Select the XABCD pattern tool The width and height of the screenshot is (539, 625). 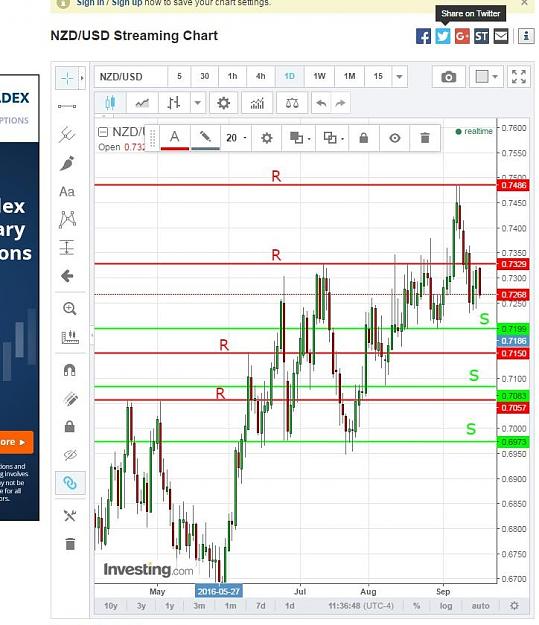coord(67,219)
